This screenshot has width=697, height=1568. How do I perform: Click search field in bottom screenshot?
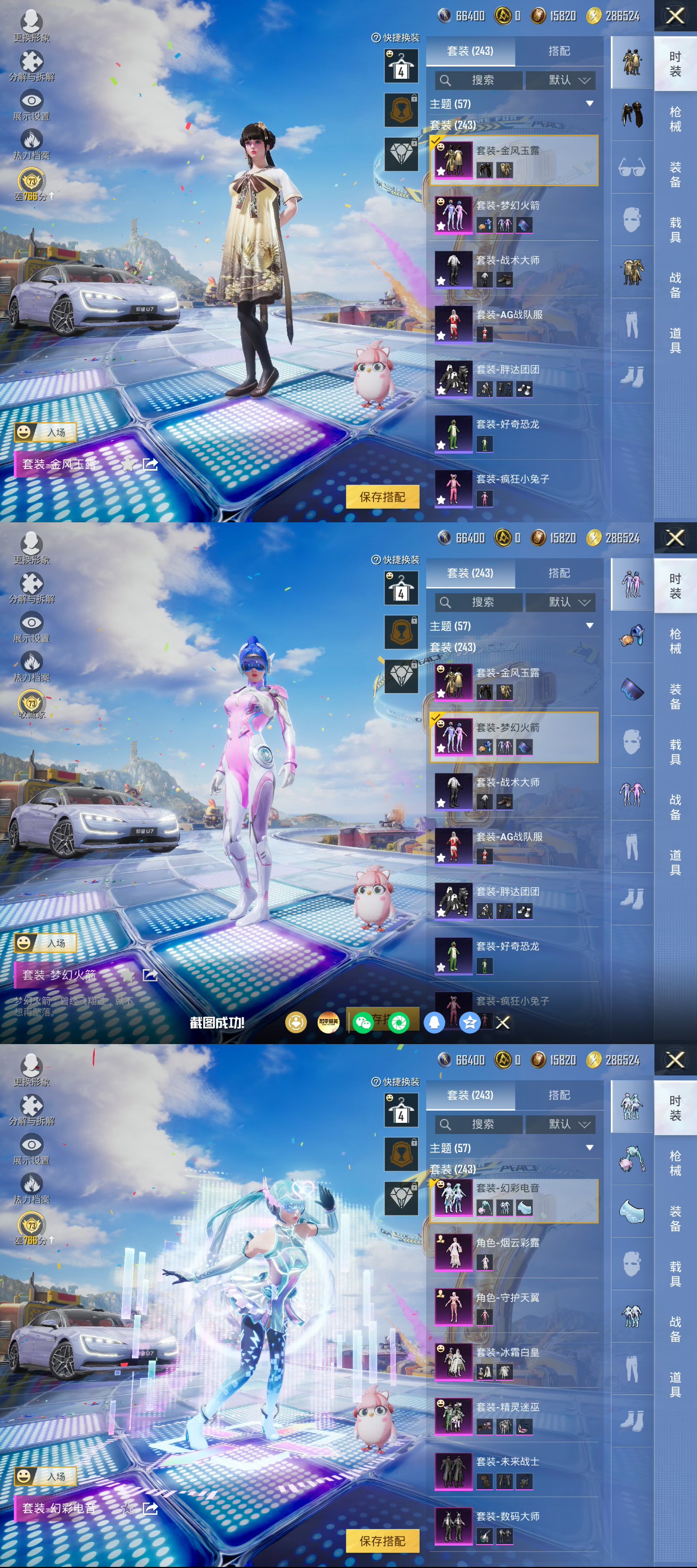coord(478,1124)
